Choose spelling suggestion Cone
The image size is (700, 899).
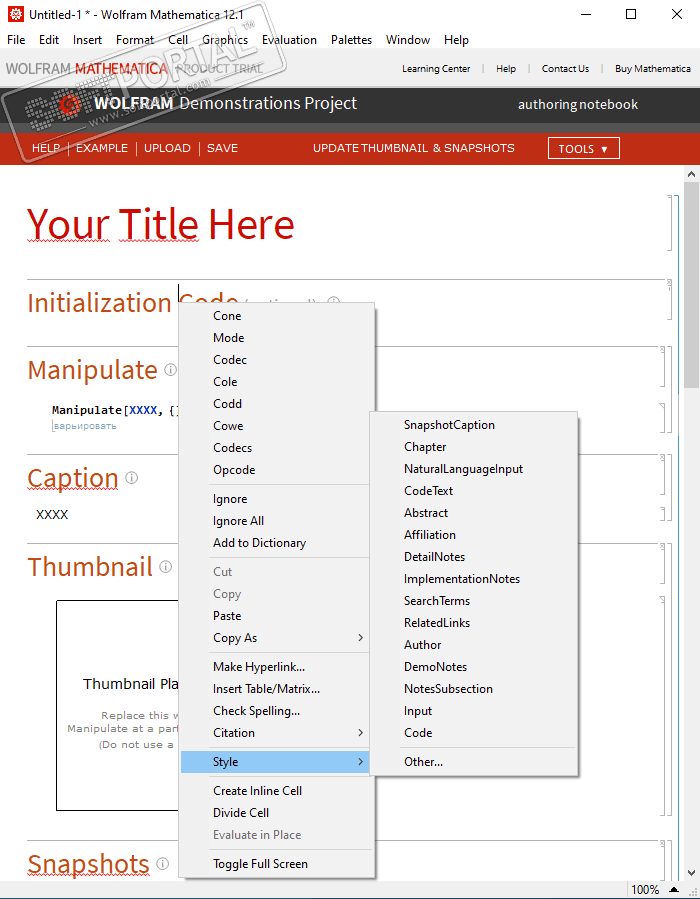[277, 316]
